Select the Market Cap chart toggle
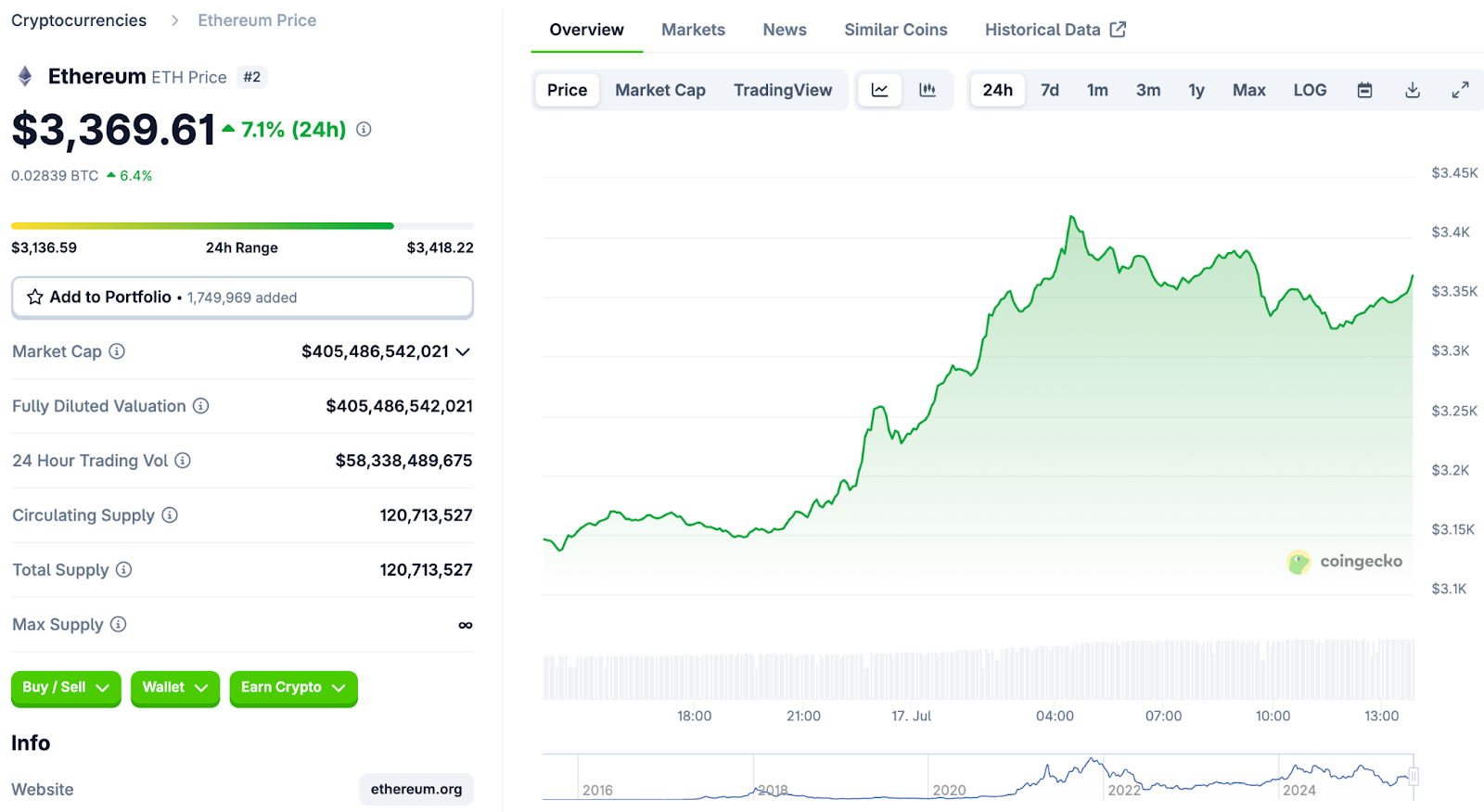 pyautogui.click(x=660, y=90)
